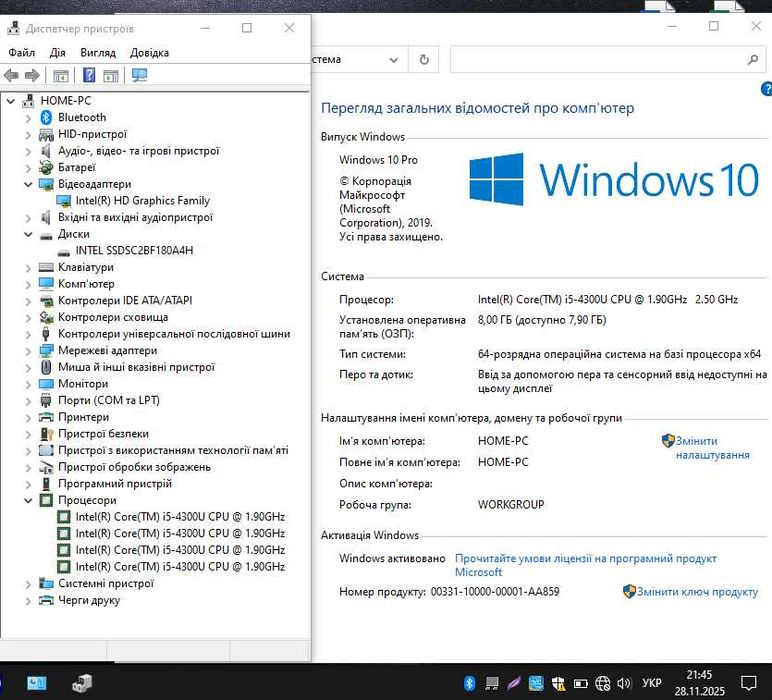Click the УКР language indicator
The height and width of the screenshot is (700, 772).
[651, 683]
